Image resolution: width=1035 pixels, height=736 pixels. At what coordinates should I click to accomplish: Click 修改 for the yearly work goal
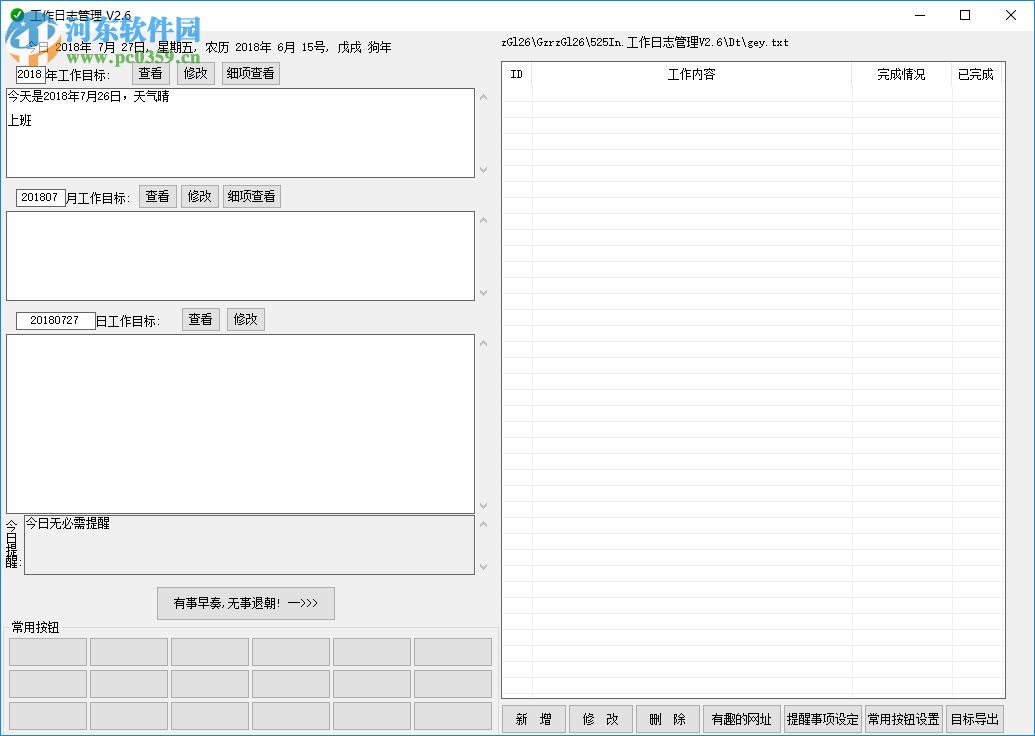pos(195,73)
